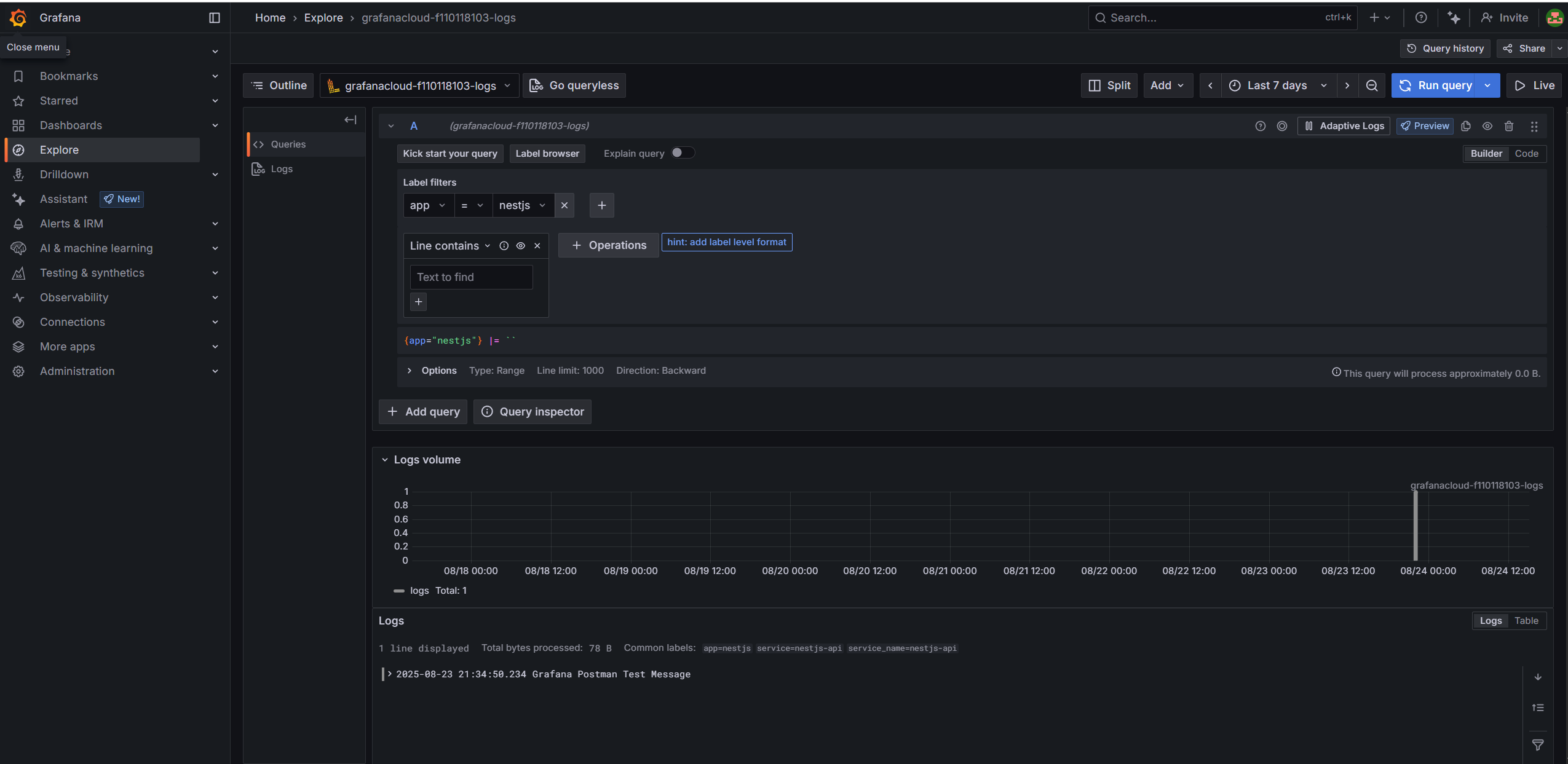Open the Grafana Assistant sparkle icon in the header

(x=1454, y=18)
